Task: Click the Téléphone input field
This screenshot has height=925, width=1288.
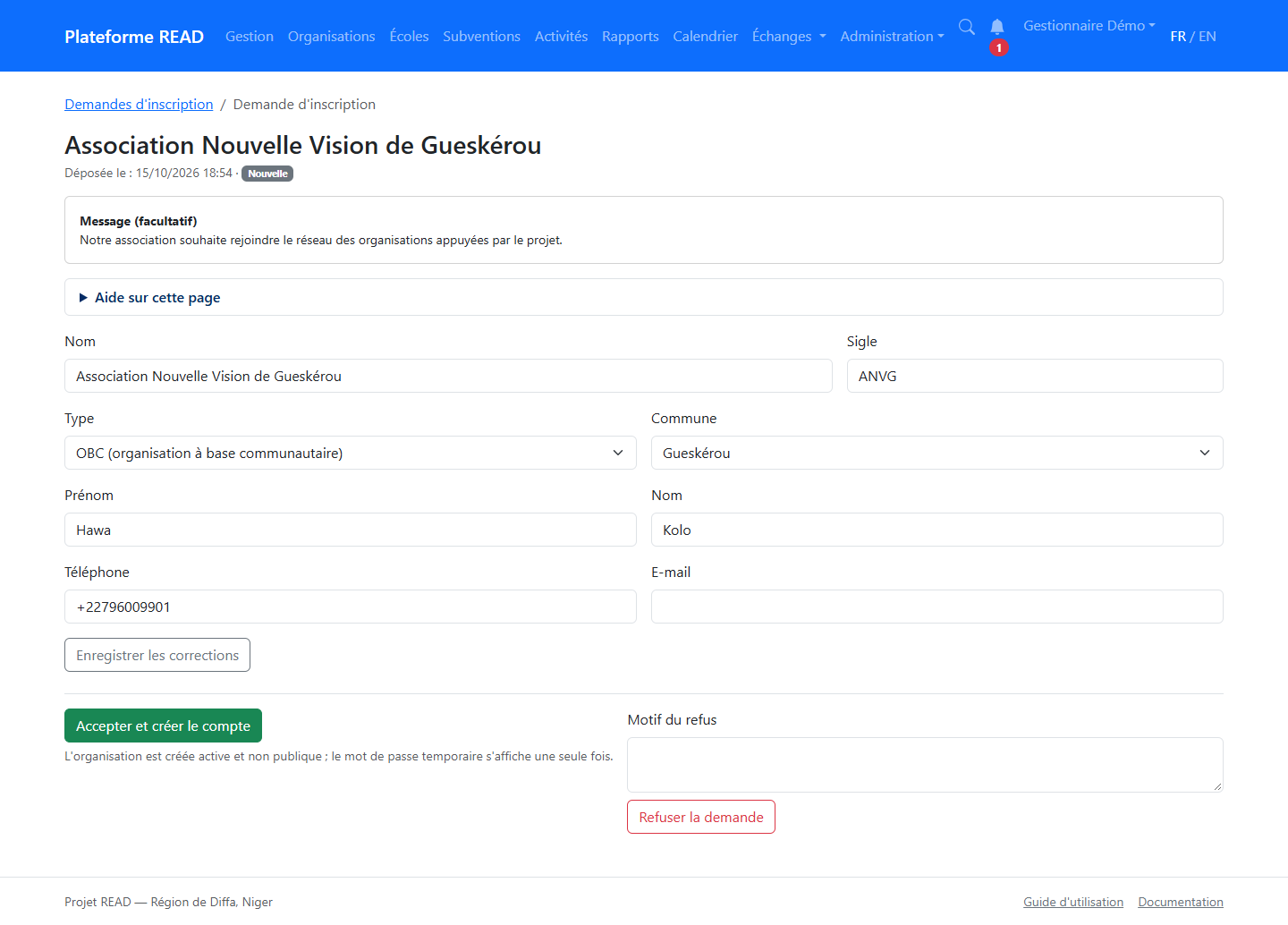Action: [x=351, y=607]
